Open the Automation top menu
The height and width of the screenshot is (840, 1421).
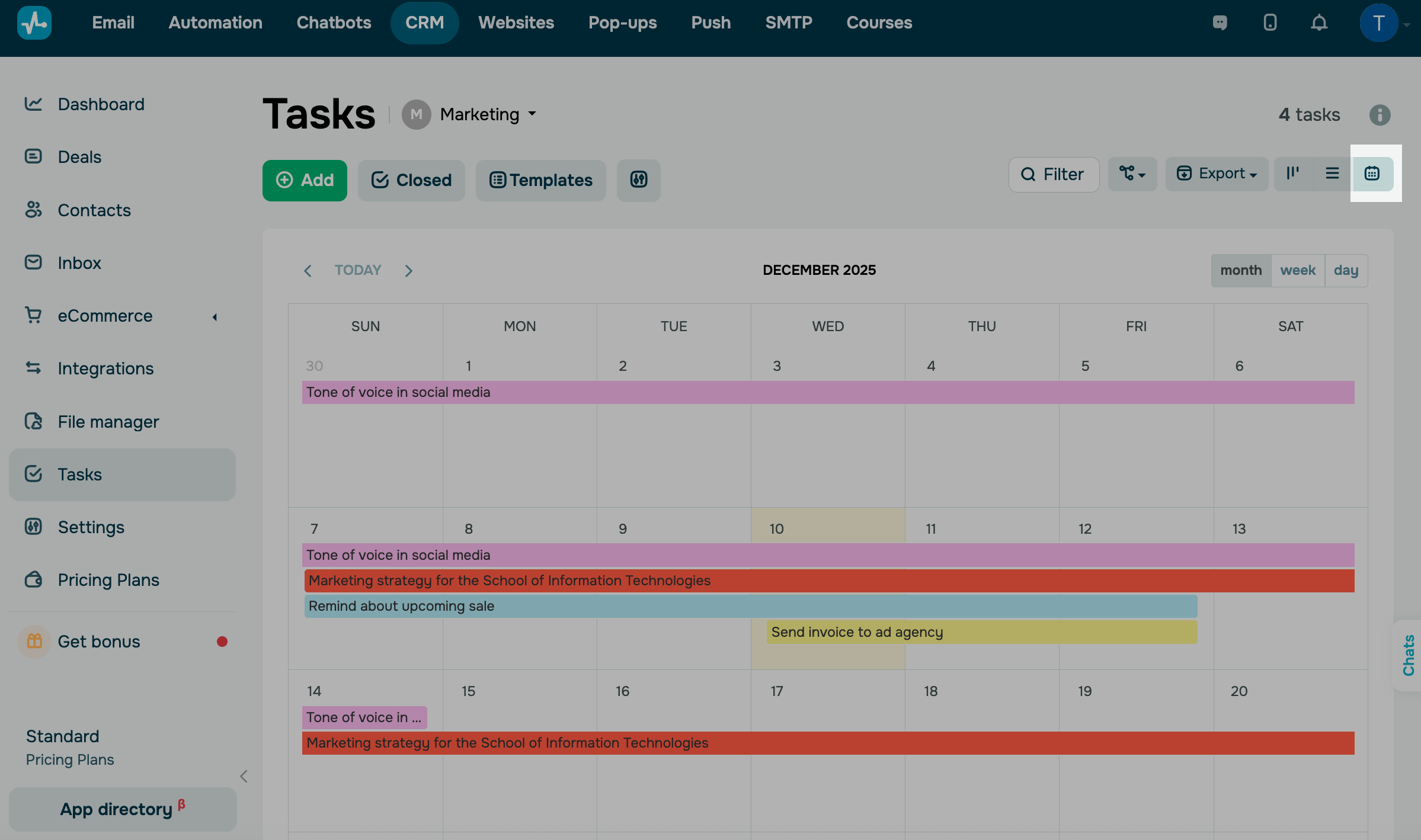pos(215,23)
